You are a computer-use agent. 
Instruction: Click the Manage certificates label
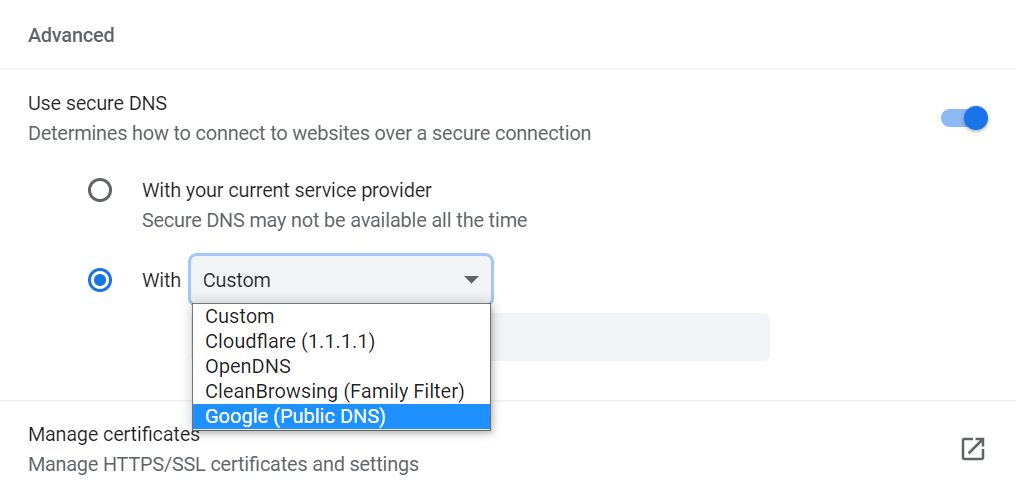(114, 435)
